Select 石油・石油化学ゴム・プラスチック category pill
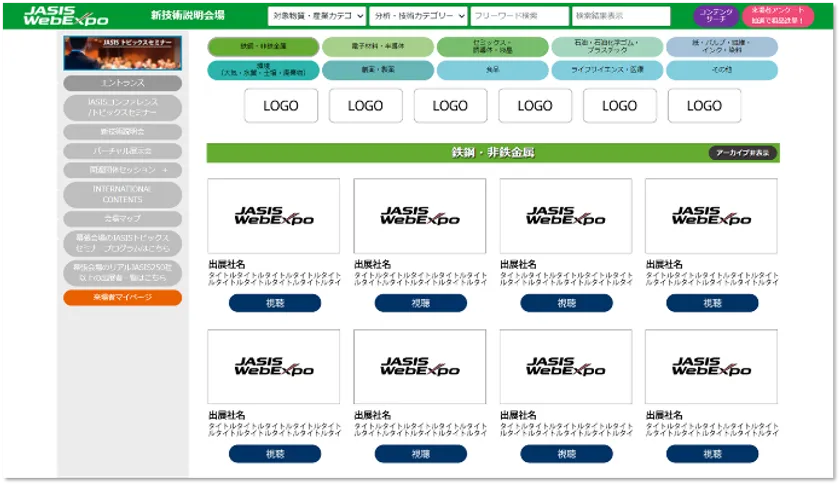This screenshot has height=485, width=840. [607, 47]
